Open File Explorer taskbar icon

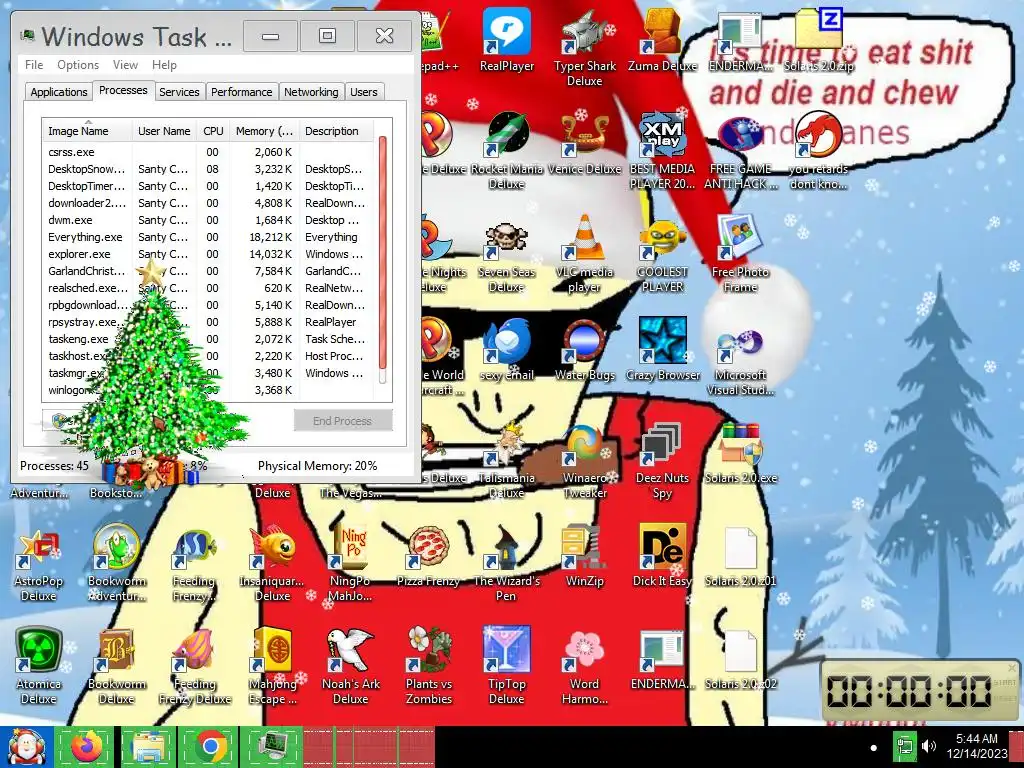[149, 746]
